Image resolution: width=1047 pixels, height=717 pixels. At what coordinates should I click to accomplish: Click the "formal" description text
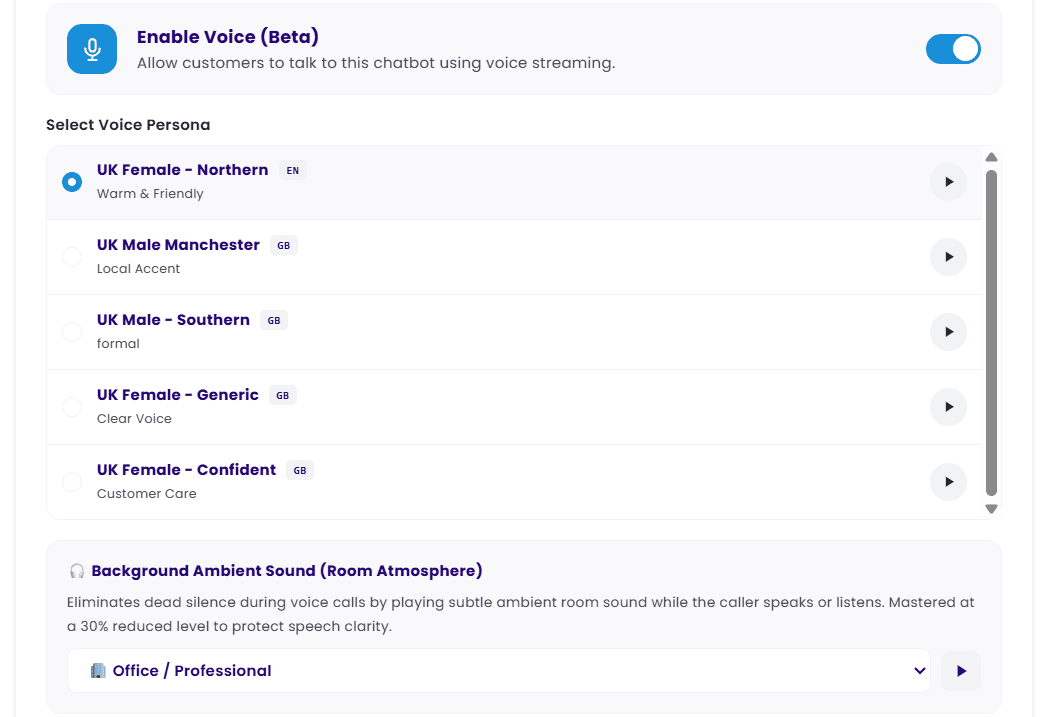118,344
